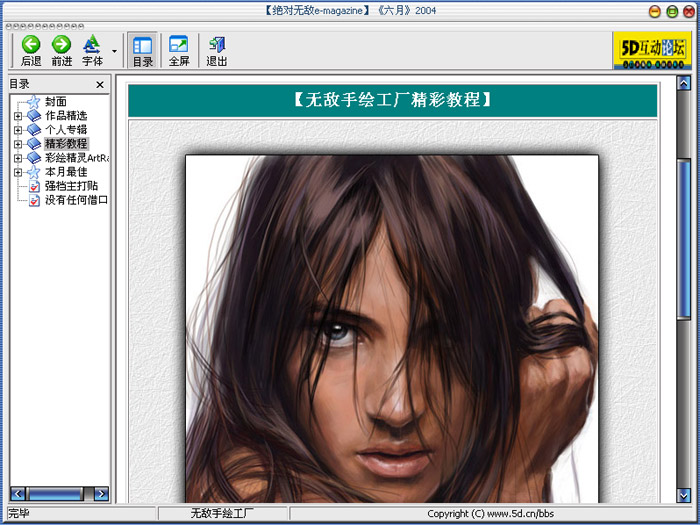The height and width of the screenshot is (525, 700).
Task: Click content scroll down arrow
Action: pos(683,495)
